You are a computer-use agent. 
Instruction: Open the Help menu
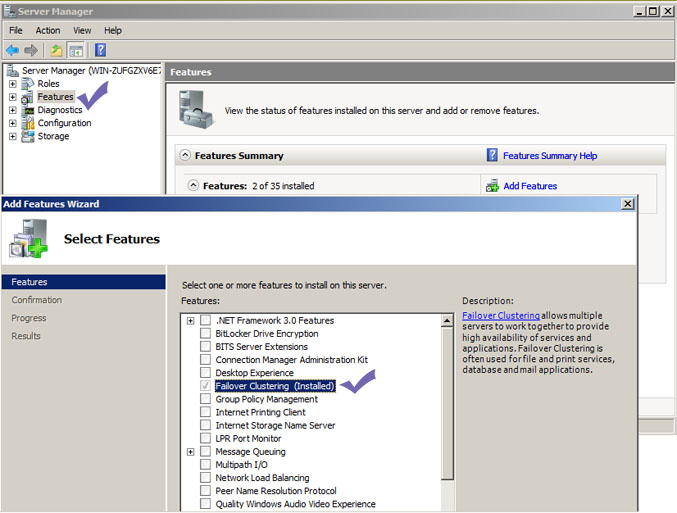(x=113, y=30)
